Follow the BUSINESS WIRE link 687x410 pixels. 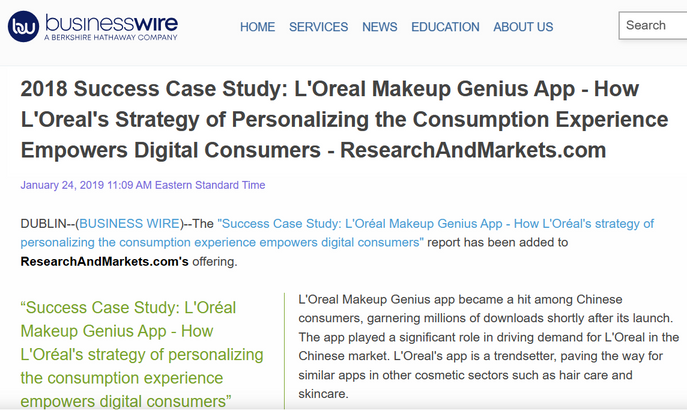(129, 224)
